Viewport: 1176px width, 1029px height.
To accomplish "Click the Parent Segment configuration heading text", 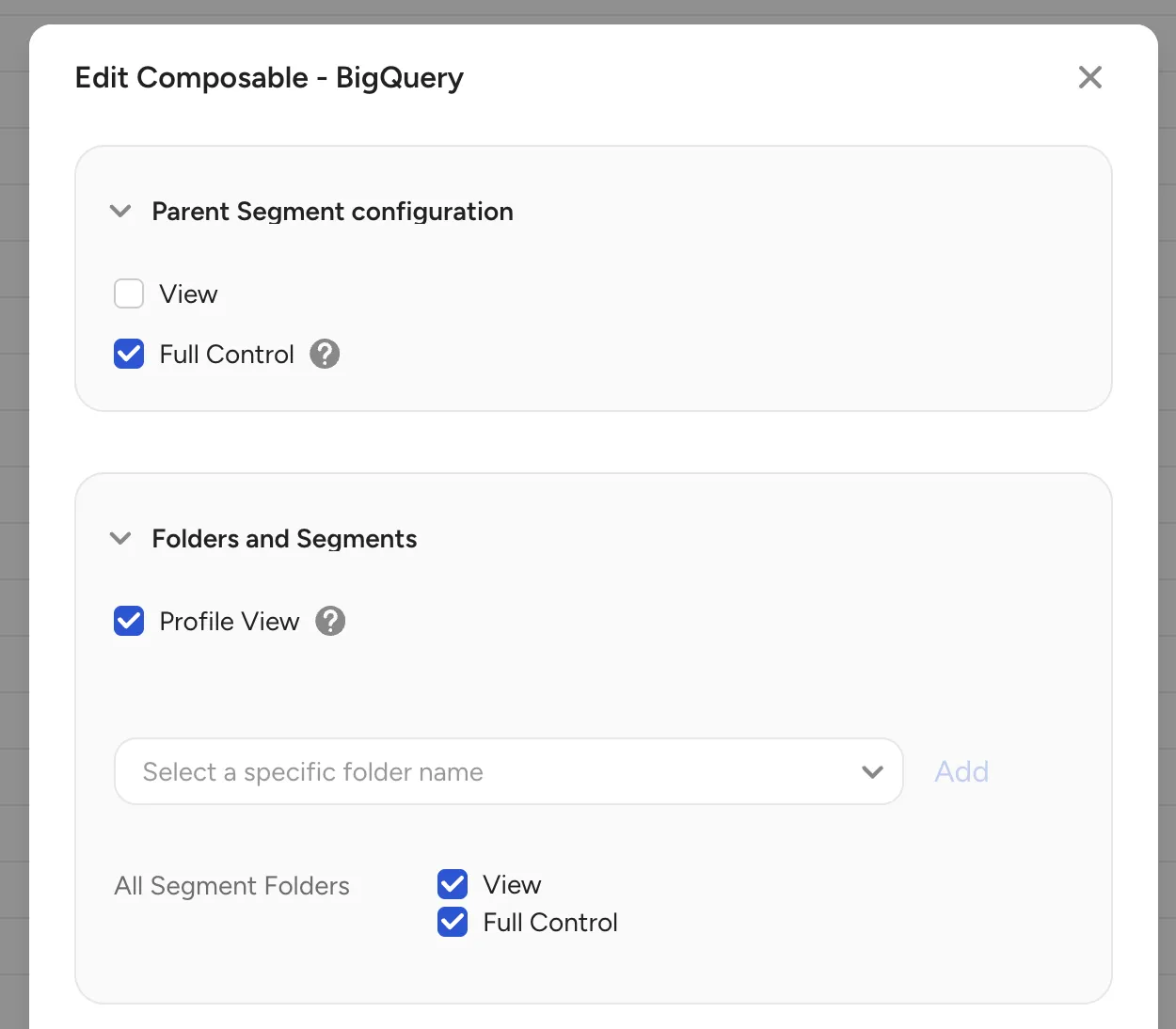I will coord(332,212).
